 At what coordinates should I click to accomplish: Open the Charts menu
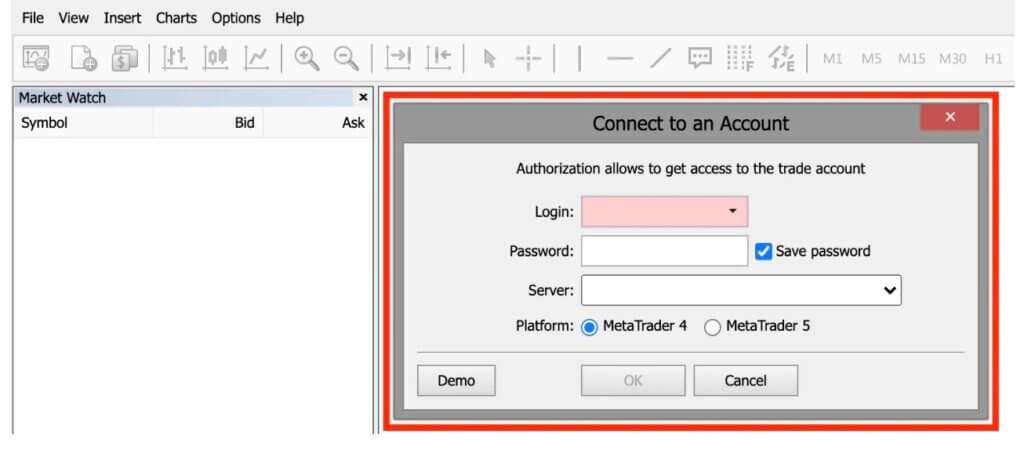pyautogui.click(x=176, y=18)
